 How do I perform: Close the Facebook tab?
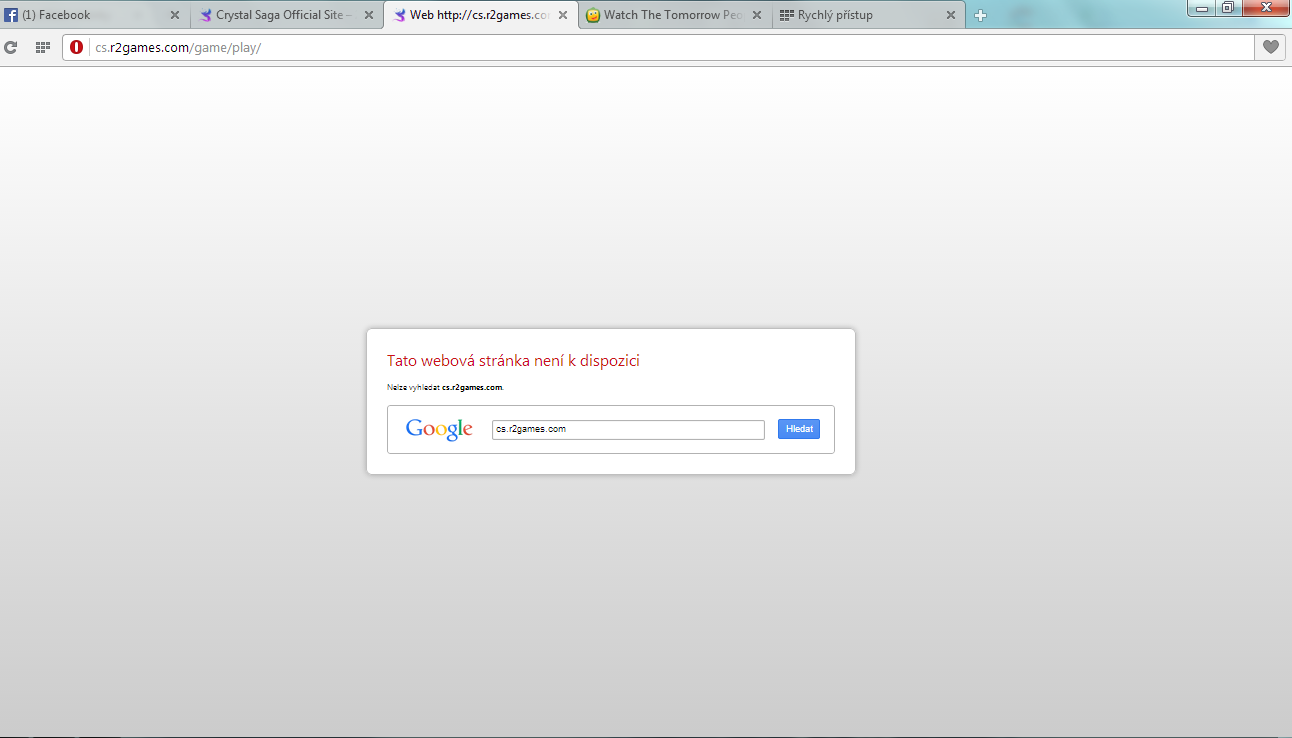coord(175,15)
